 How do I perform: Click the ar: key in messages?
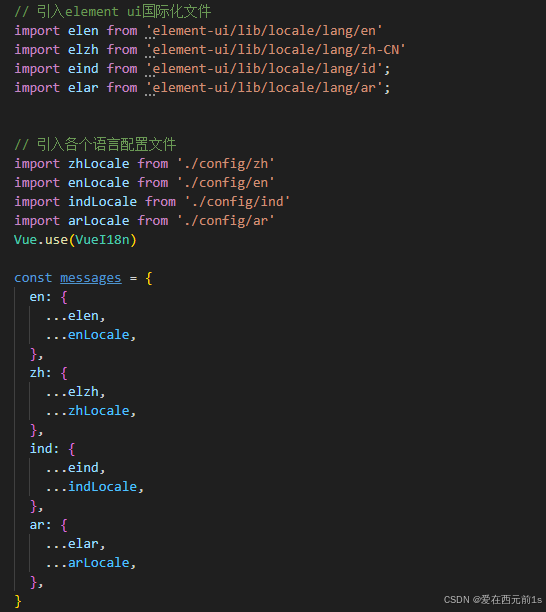tap(40, 525)
